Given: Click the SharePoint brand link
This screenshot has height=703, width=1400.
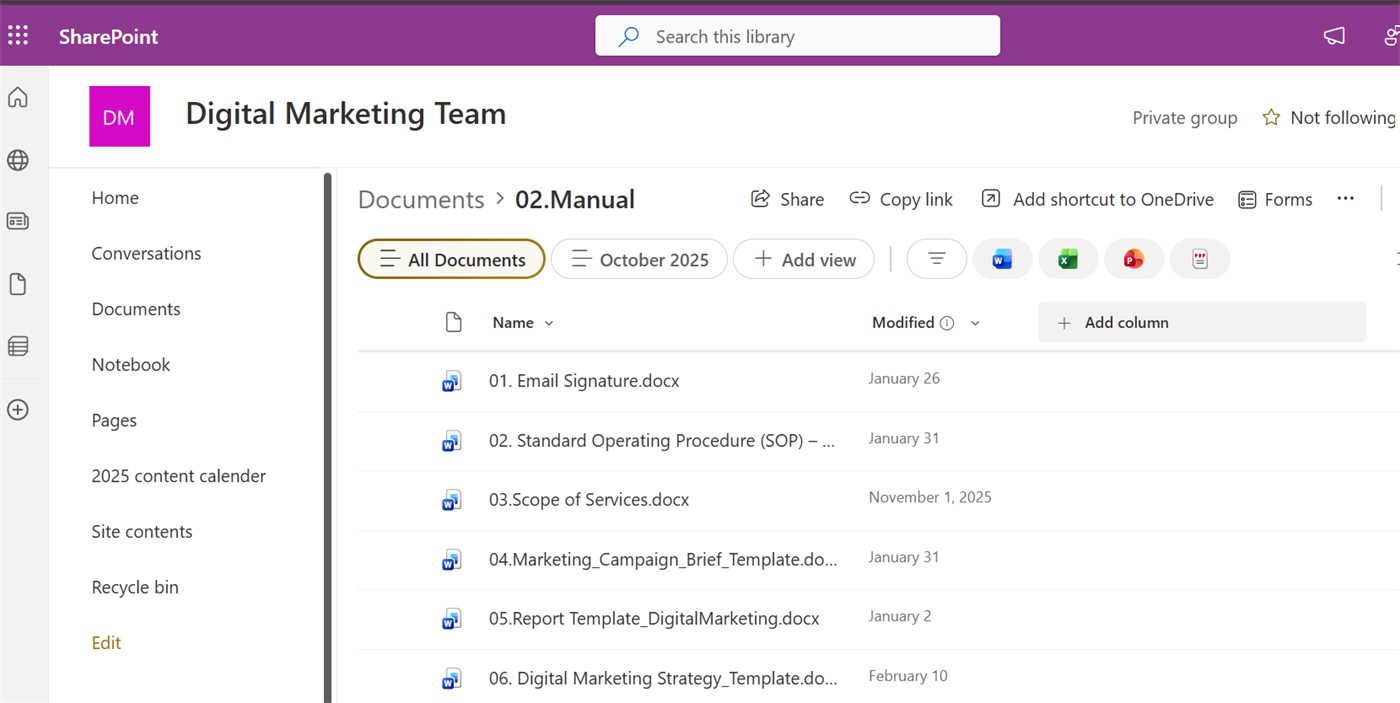Looking at the screenshot, I should click(109, 37).
